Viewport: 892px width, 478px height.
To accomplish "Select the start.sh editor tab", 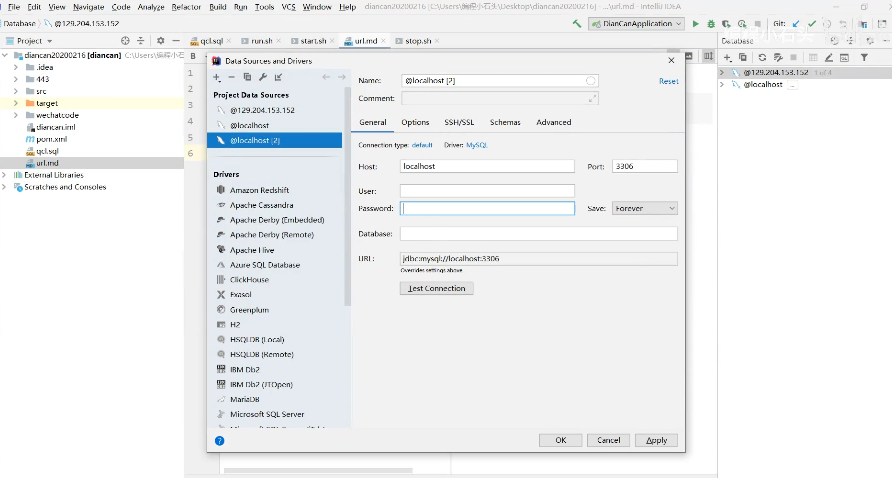I will click(x=313, y=41).
